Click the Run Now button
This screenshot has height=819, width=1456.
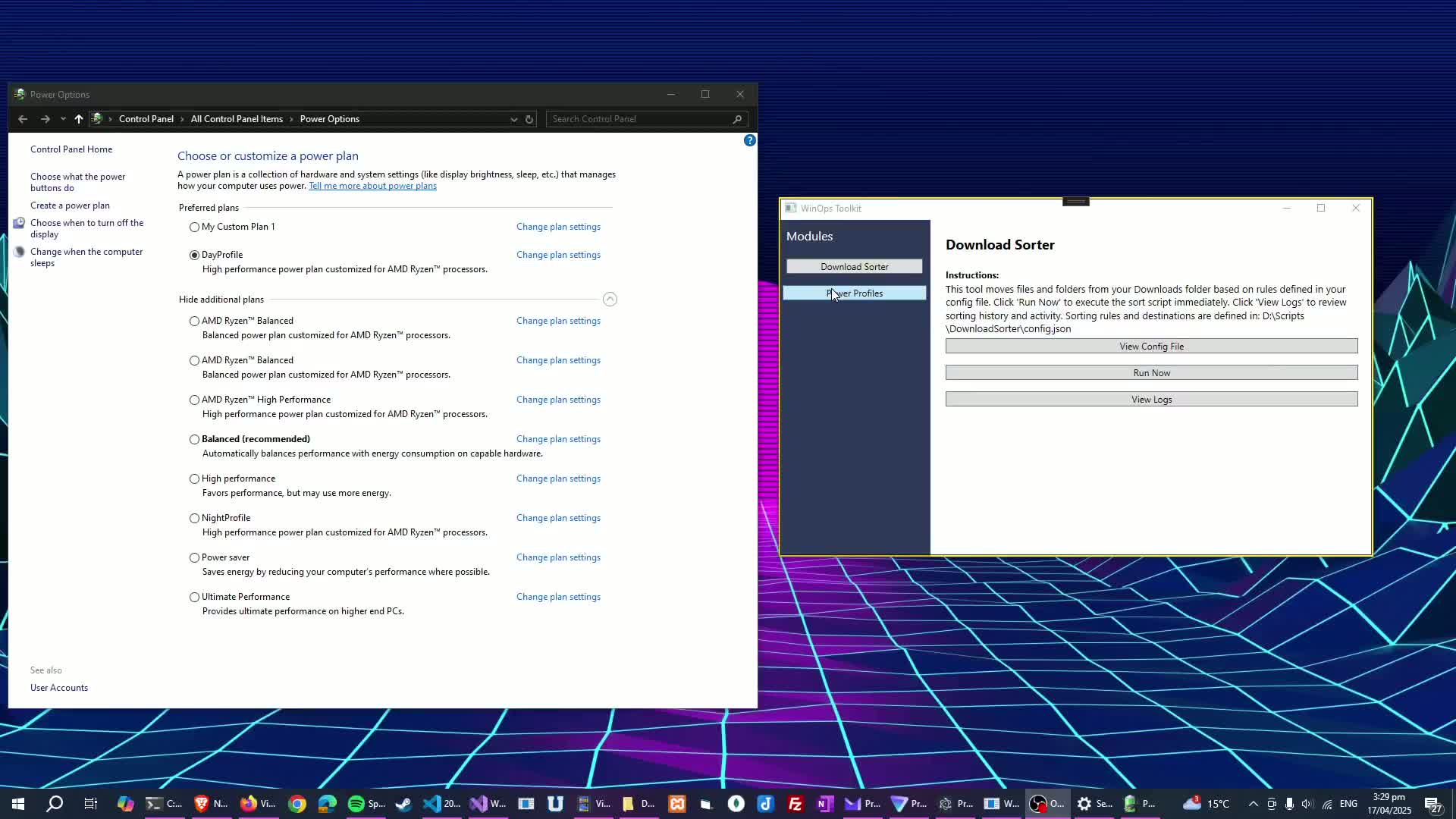pyautogui.click(x=1151, y=373)
